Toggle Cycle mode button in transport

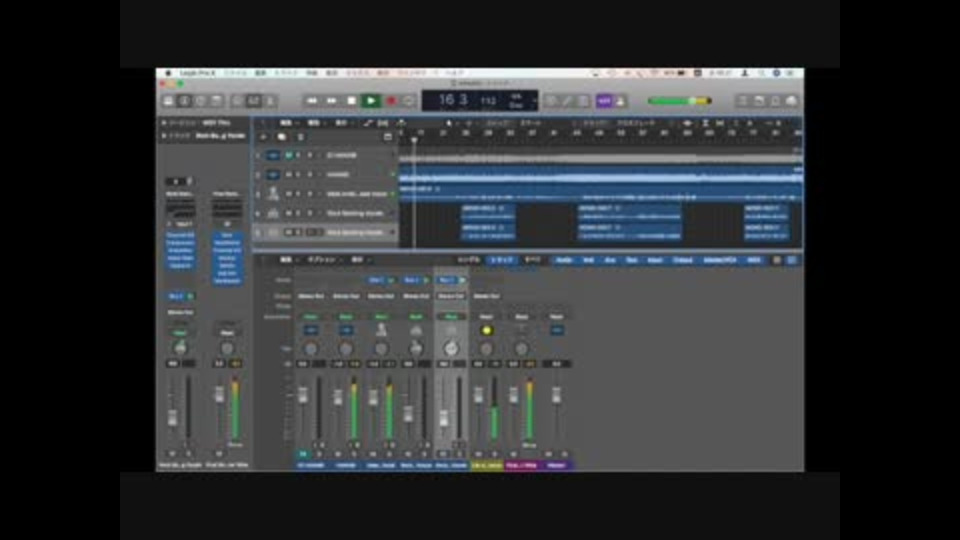pos(408,101)
